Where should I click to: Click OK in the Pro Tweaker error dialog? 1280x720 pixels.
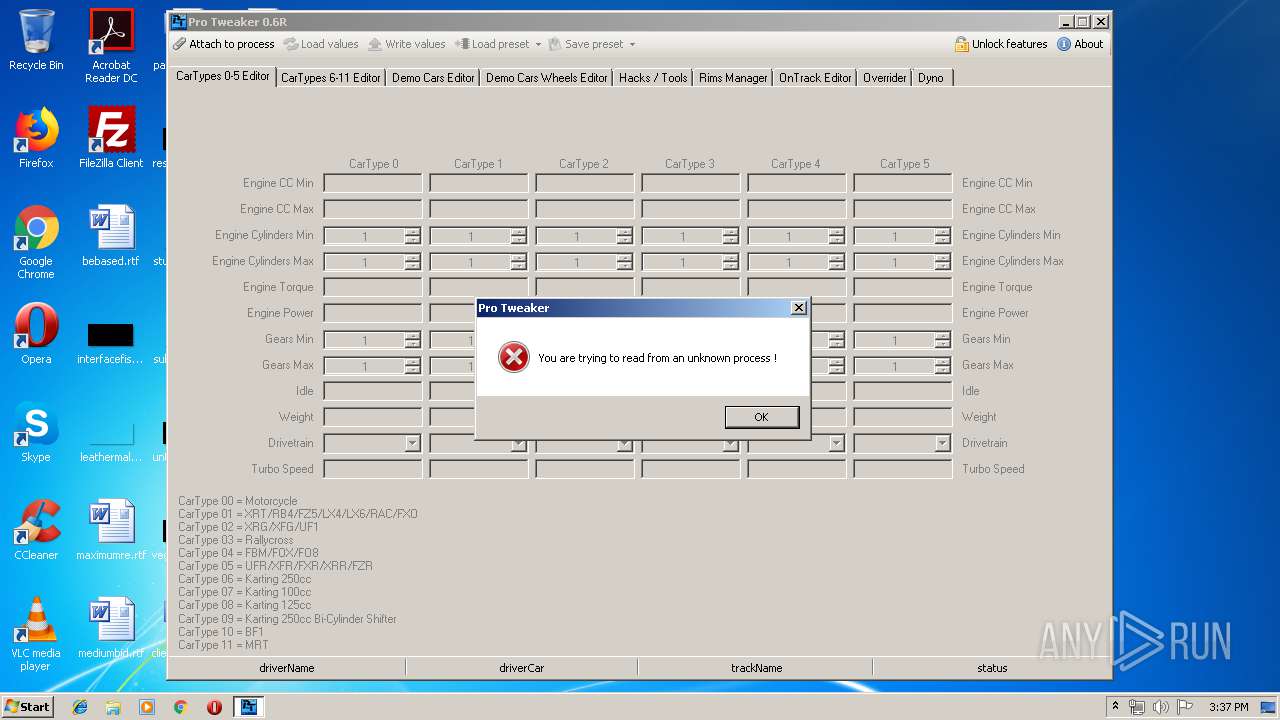(761, 417)
